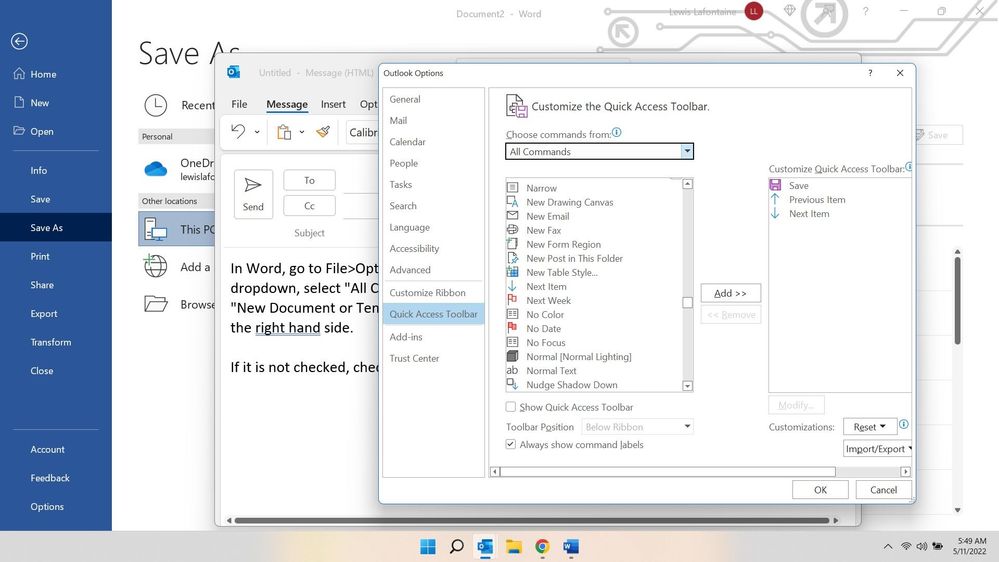Click commands list scroll up arrow
The width and height of the screenshot is (999, 562).
687,184
